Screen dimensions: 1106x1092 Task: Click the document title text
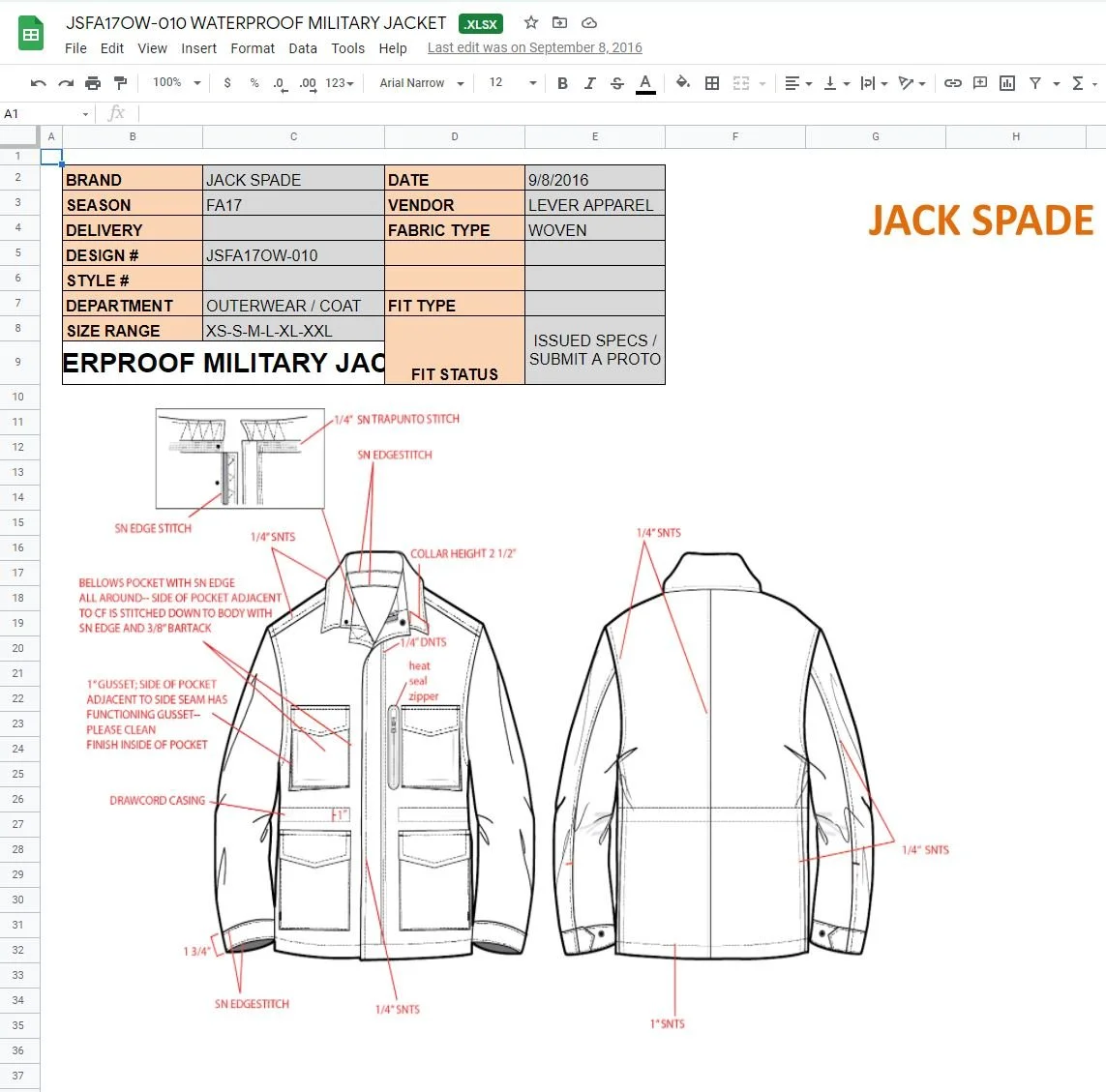[256, 22]
